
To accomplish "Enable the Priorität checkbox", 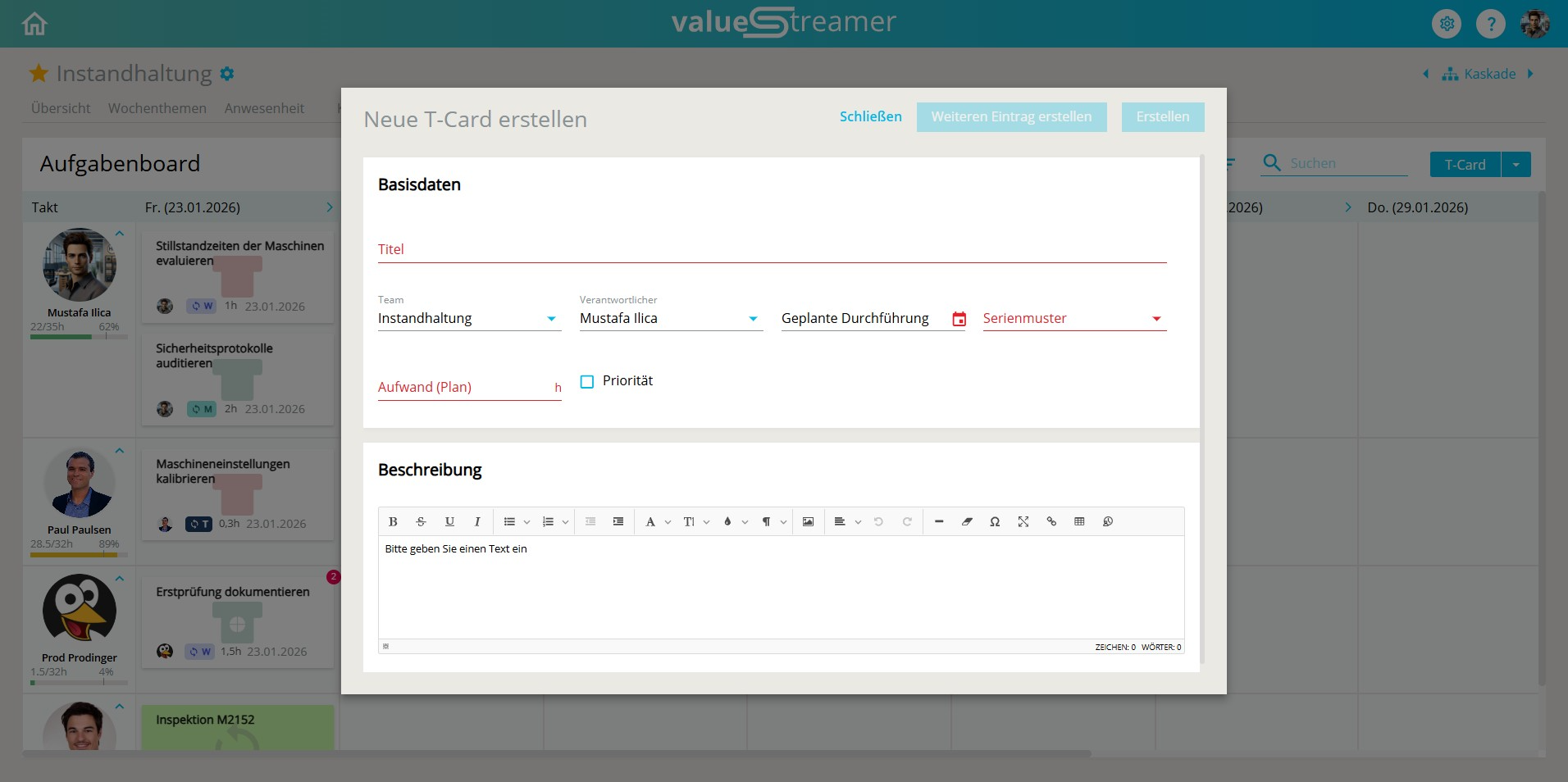I will coord(587,381).
